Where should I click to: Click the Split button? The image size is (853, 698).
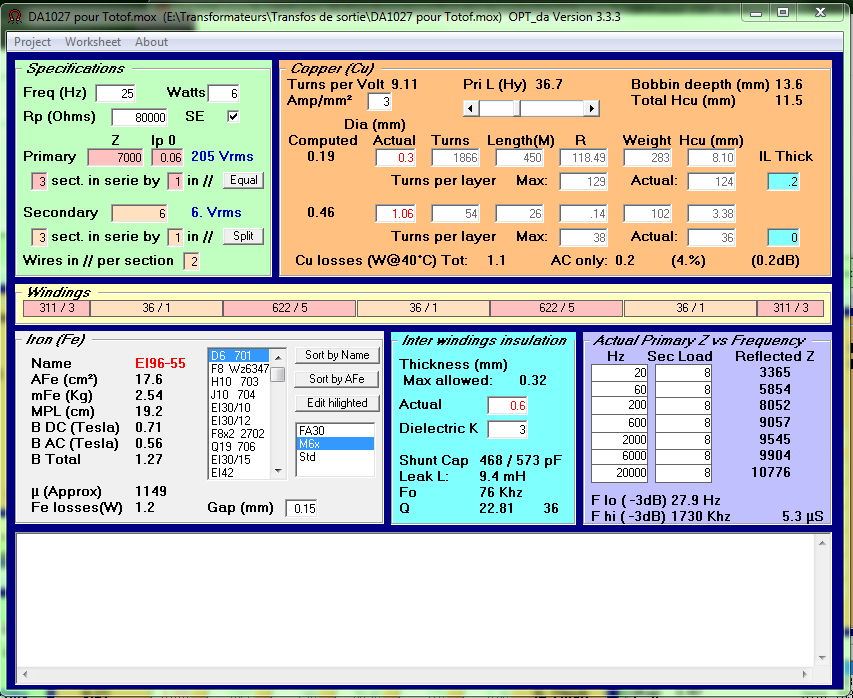tap(243, 236)
